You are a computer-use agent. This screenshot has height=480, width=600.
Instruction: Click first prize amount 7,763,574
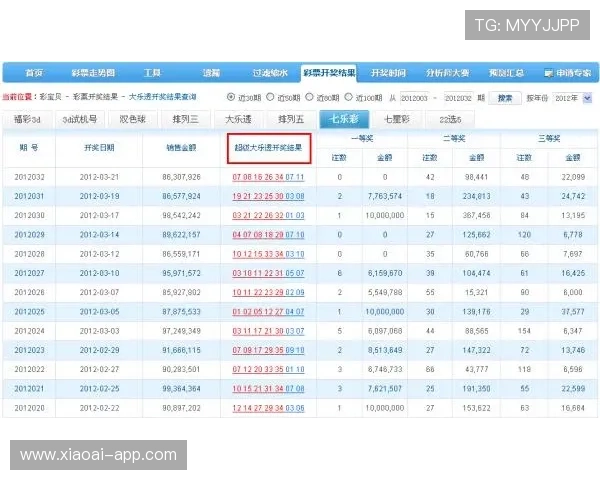(385, 196)
